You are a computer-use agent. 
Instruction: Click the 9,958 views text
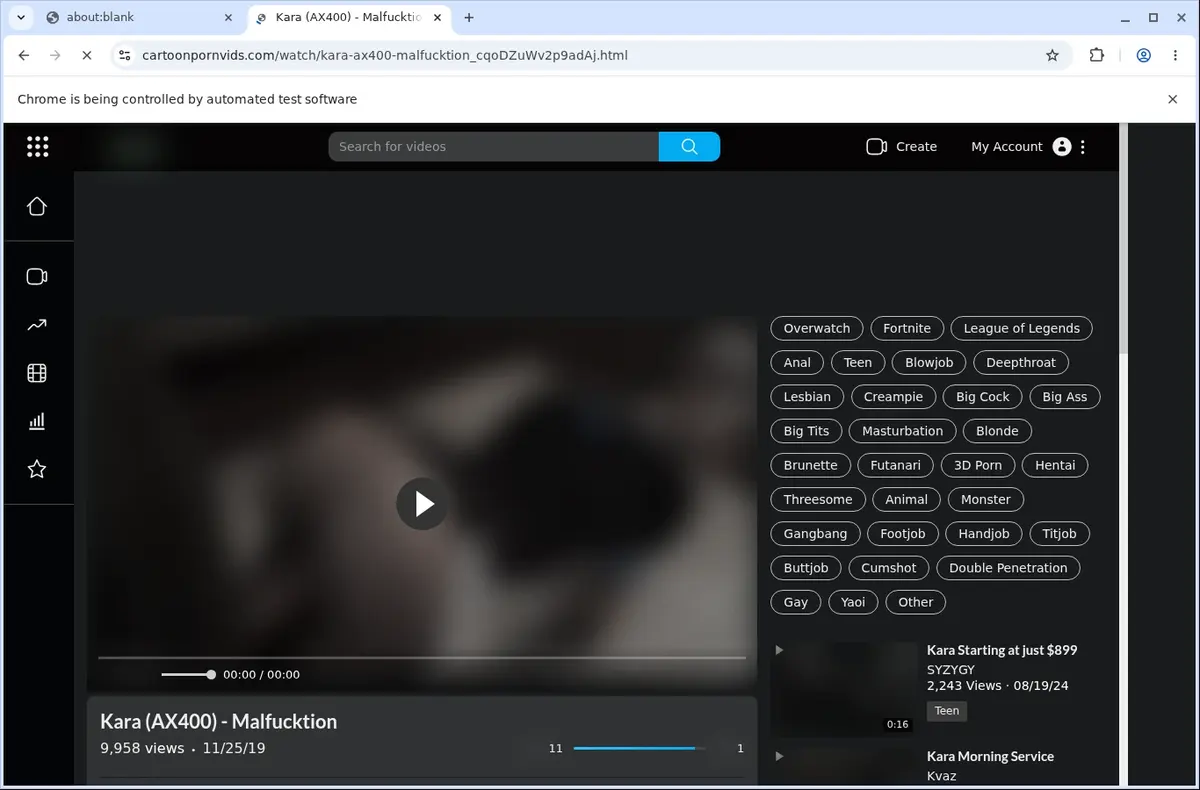pyautogui.click(x=142, y=748)
